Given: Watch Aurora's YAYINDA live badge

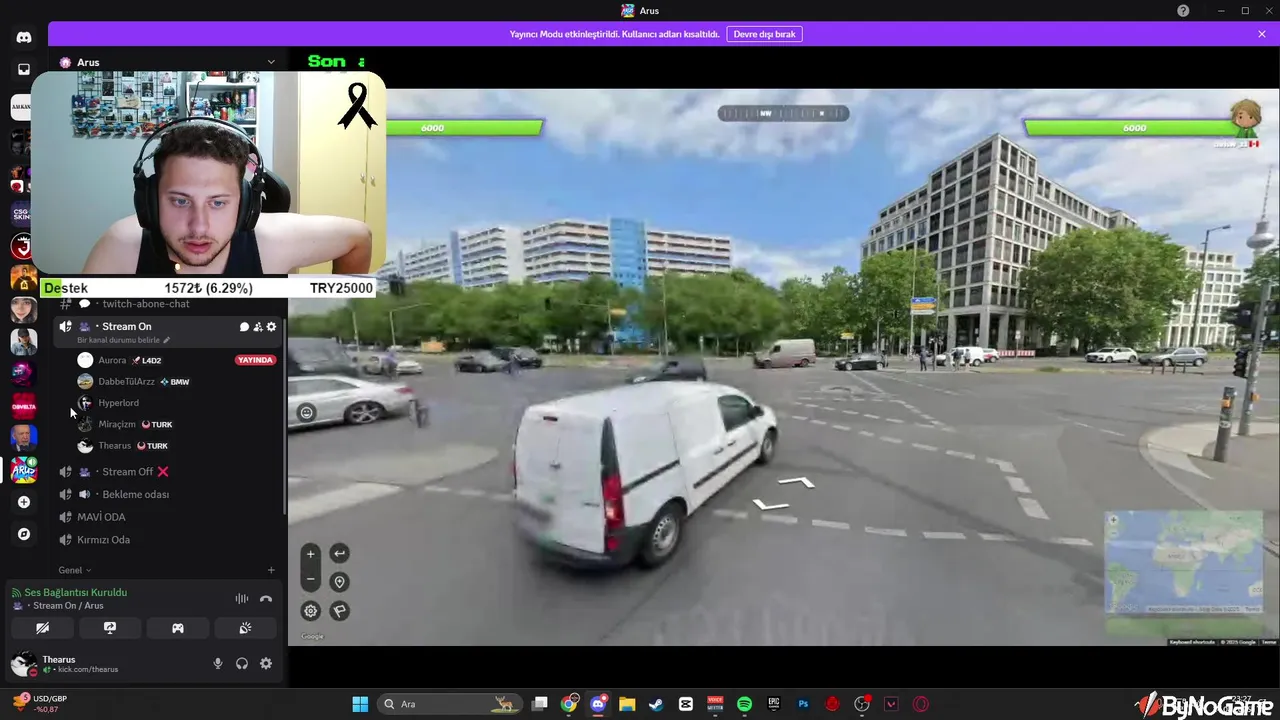Looking at the screenshot, I should 255,360.
